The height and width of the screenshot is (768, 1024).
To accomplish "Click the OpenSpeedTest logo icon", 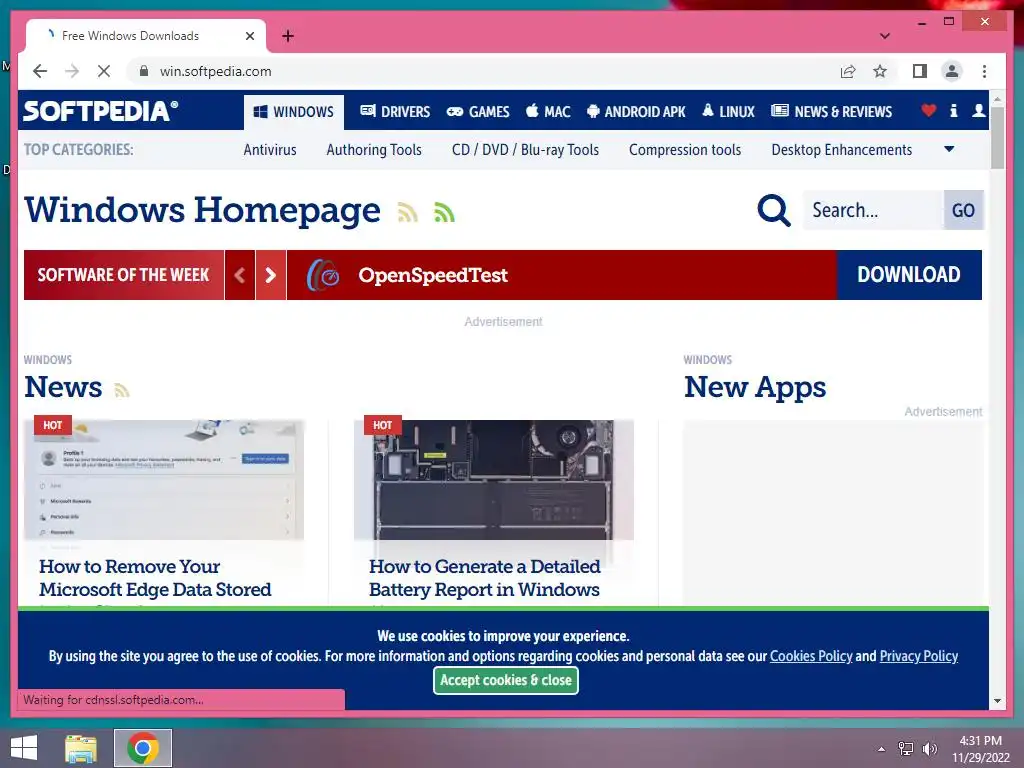I will [x=323, y=275].
